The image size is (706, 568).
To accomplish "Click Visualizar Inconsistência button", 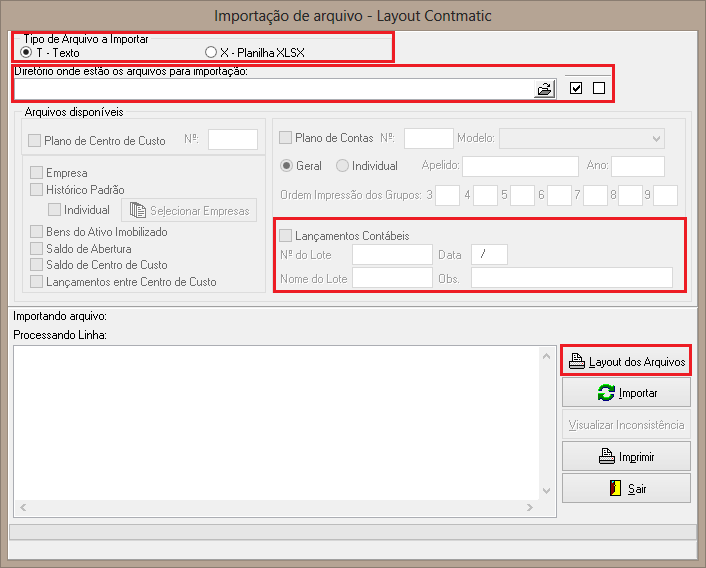I will tap(626, 424).
